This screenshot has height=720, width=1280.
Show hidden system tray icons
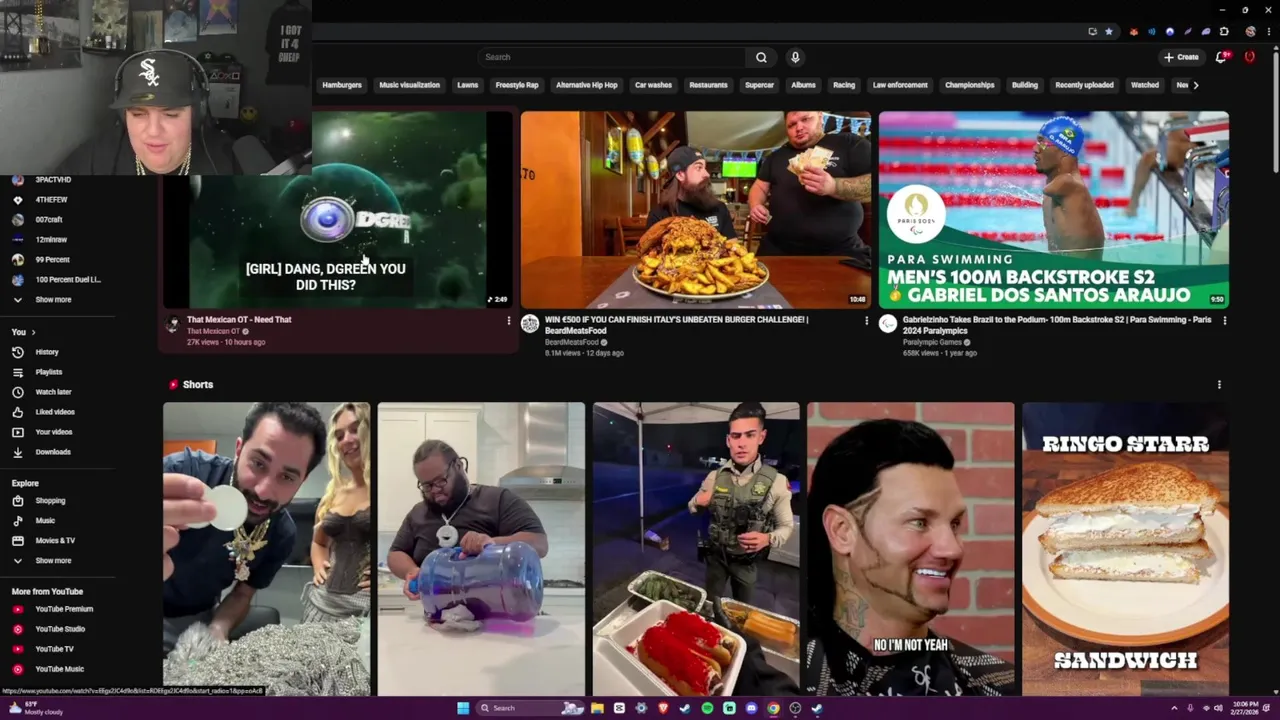[1174, 708]
